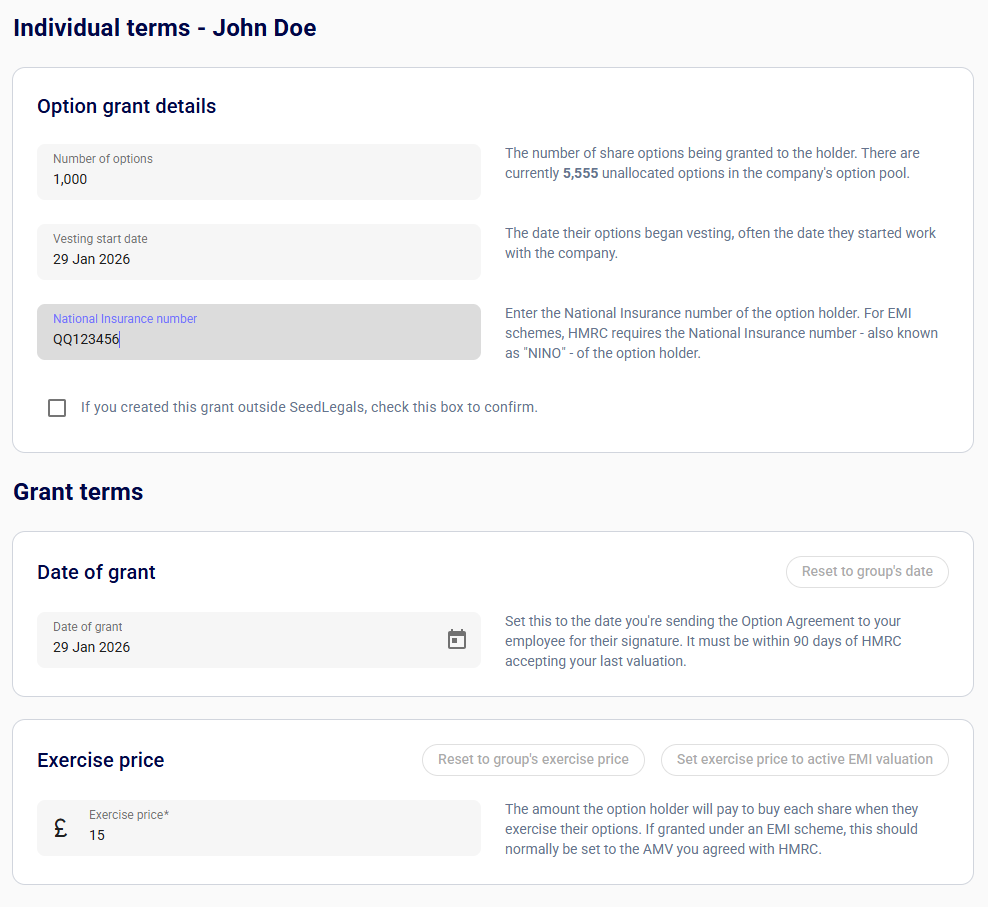This screenshot has height=907, width=988.
Task: Set exercise price to active EMI valuation
Action: [x=804, y=759]
